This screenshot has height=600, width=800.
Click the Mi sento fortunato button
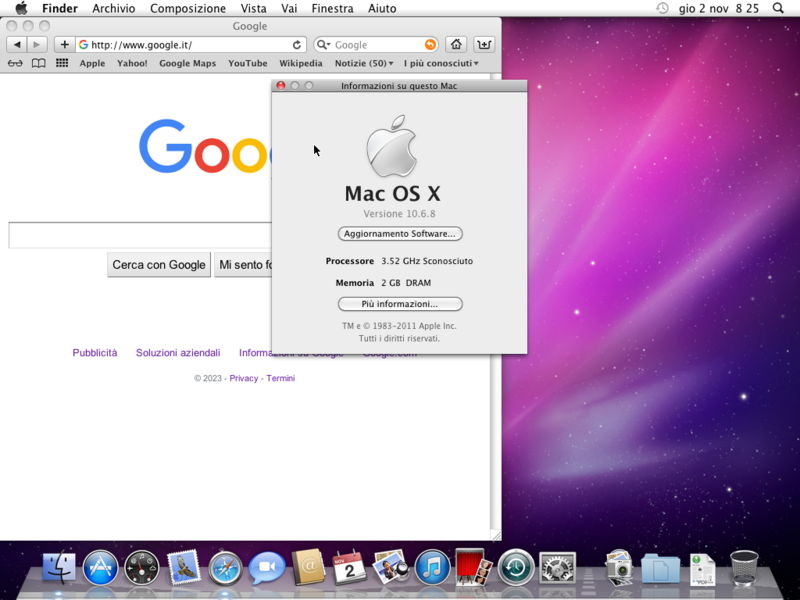tap(243, 265)
